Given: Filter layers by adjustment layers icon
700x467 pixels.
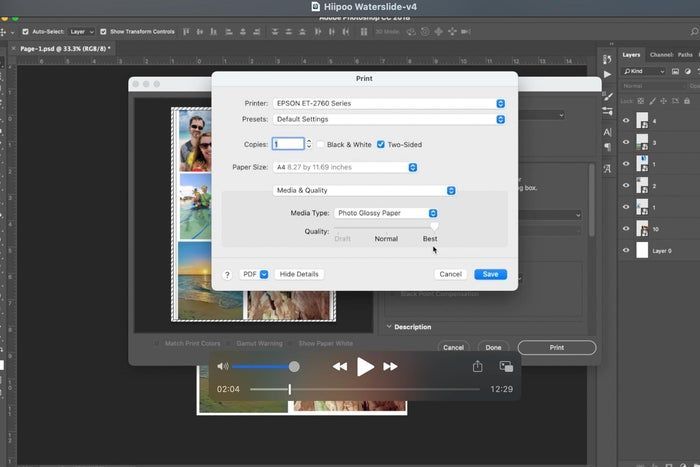Looking at the screenshot, I should (x=688, y=71).
